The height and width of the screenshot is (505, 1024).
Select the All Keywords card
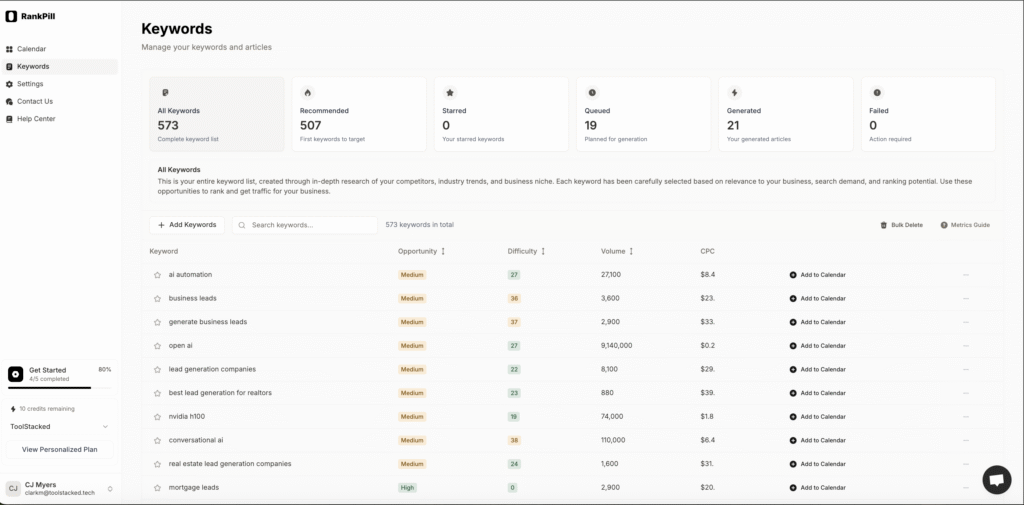217,114
